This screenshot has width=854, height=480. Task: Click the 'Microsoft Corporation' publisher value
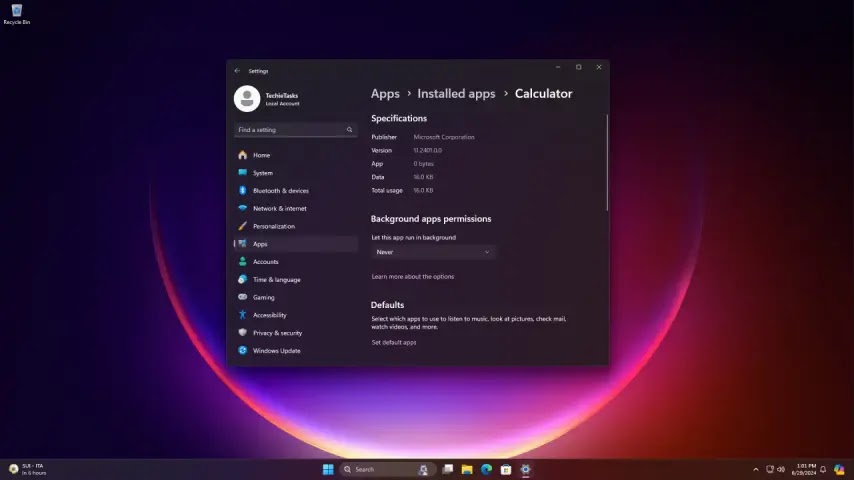pos(444,137)
